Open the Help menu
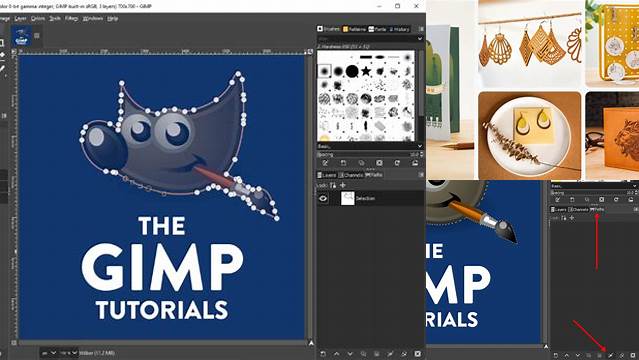Image resolution: width=639 pixels, height=360 pixels. coord(112,19)
